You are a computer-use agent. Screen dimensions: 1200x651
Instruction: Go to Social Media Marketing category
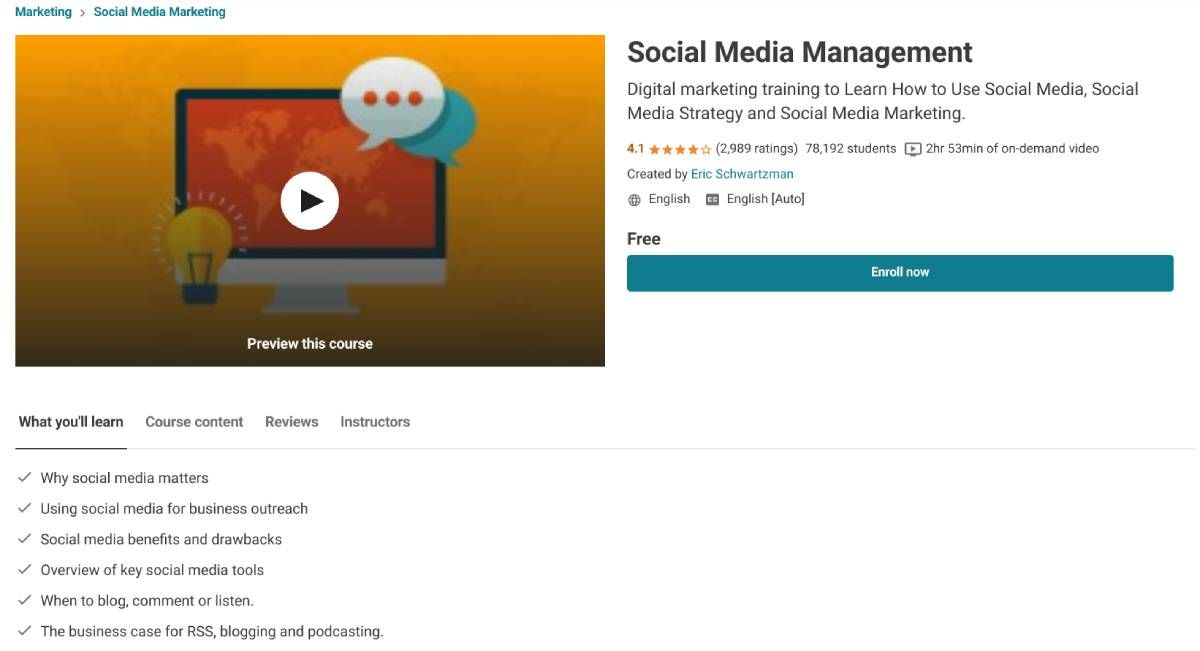159,12
